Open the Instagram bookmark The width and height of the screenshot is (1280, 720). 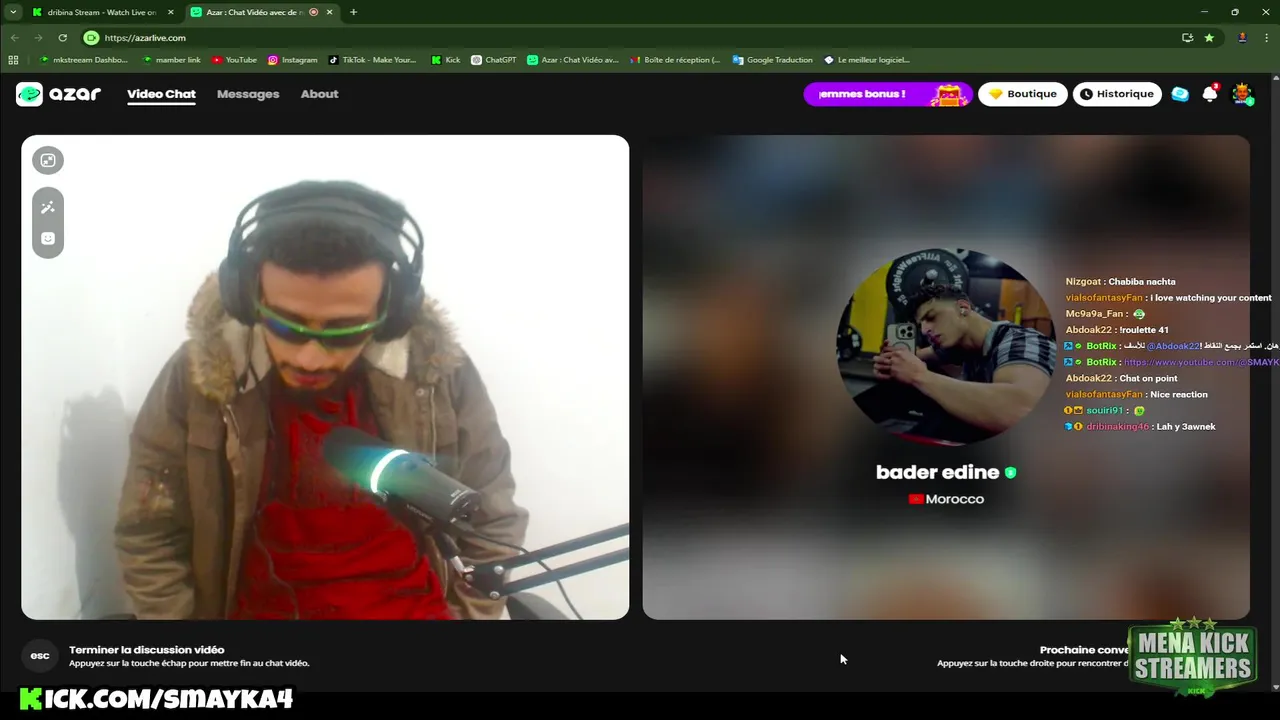tap(292, 60)
